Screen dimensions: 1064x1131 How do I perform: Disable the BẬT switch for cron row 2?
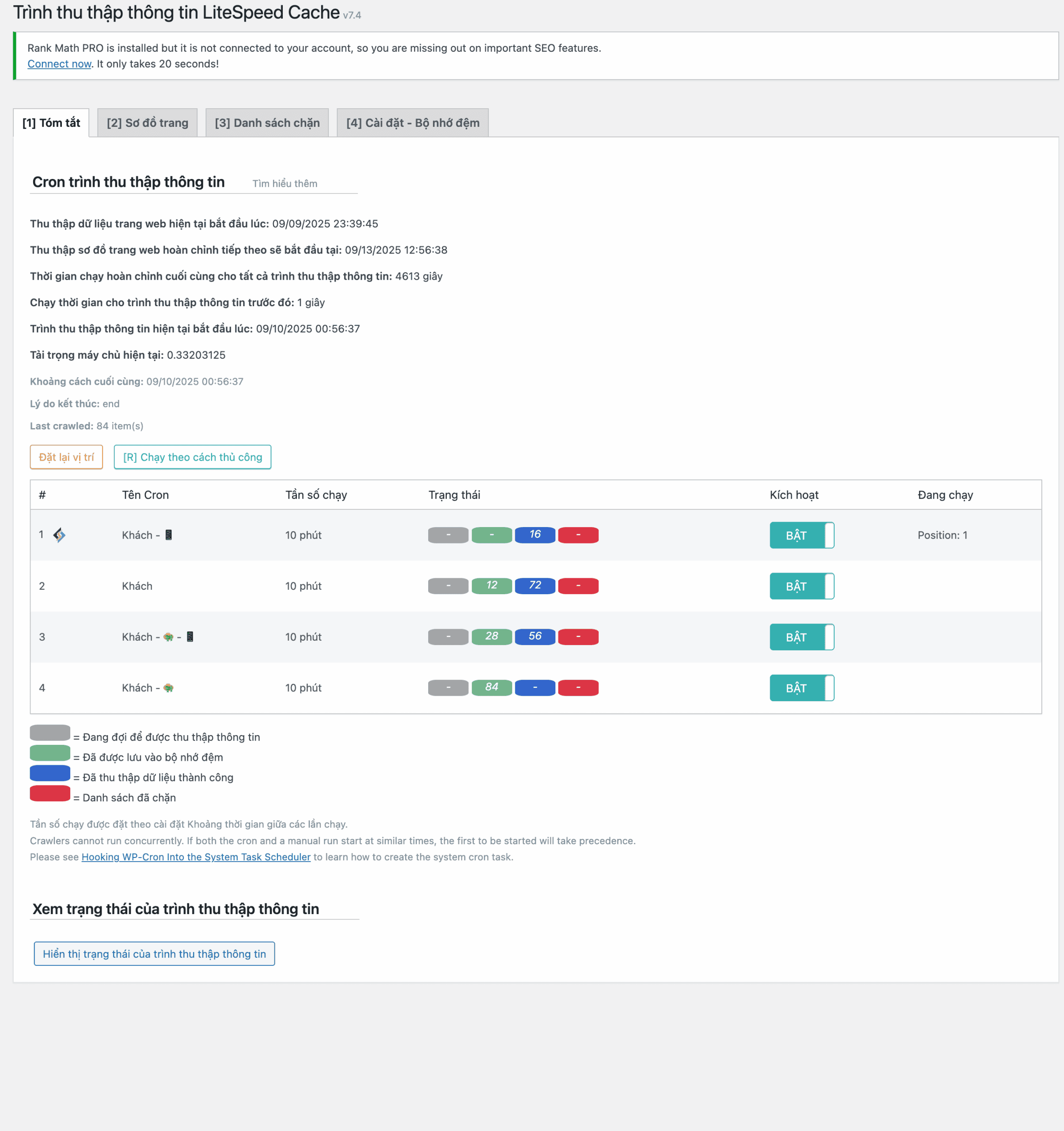pos(801,586)
